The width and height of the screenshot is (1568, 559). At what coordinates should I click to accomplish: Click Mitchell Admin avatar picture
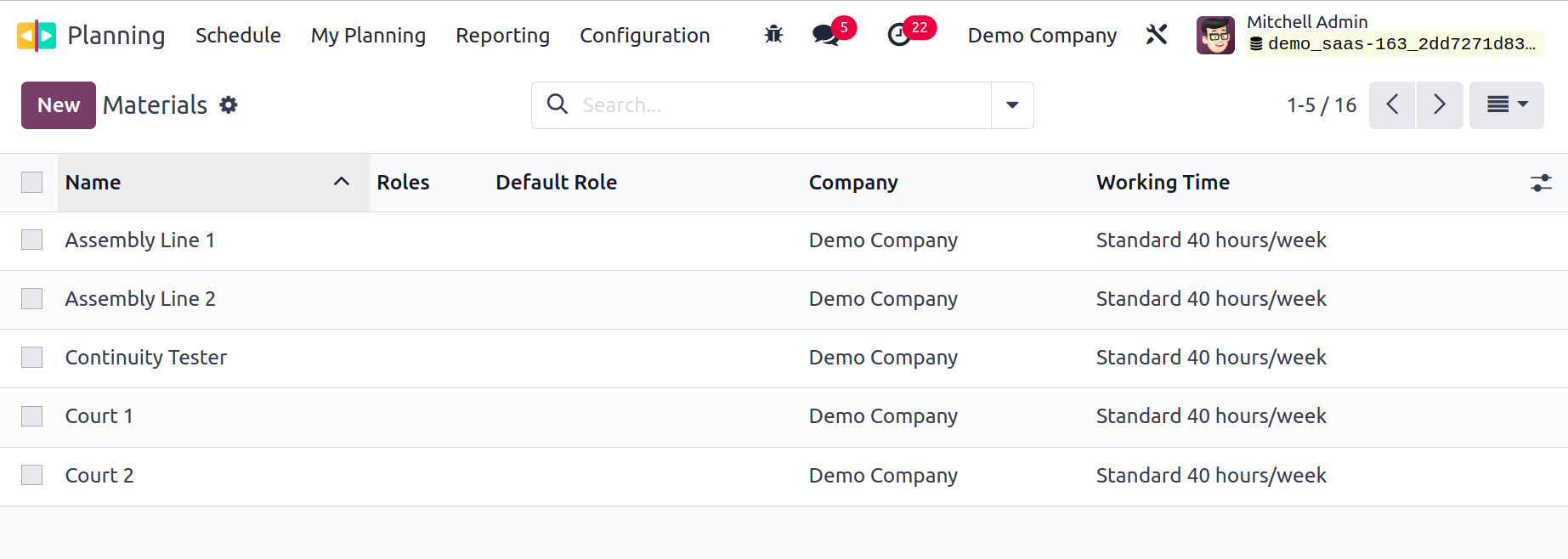(1215, 35)
